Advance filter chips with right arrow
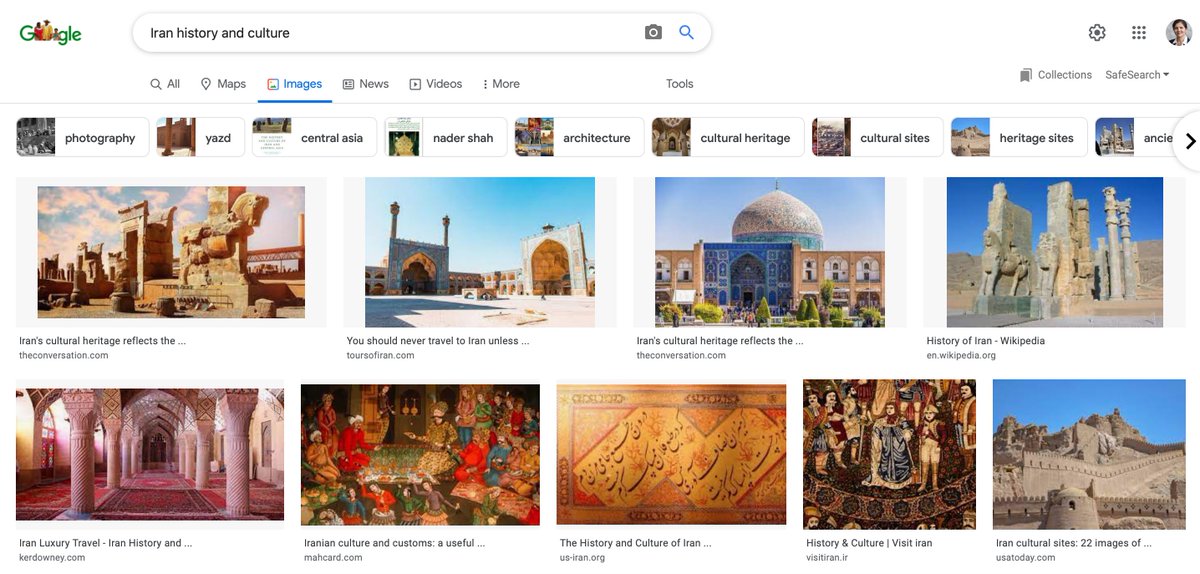This screenshot has height=574, width=1200. [1189, 141]
